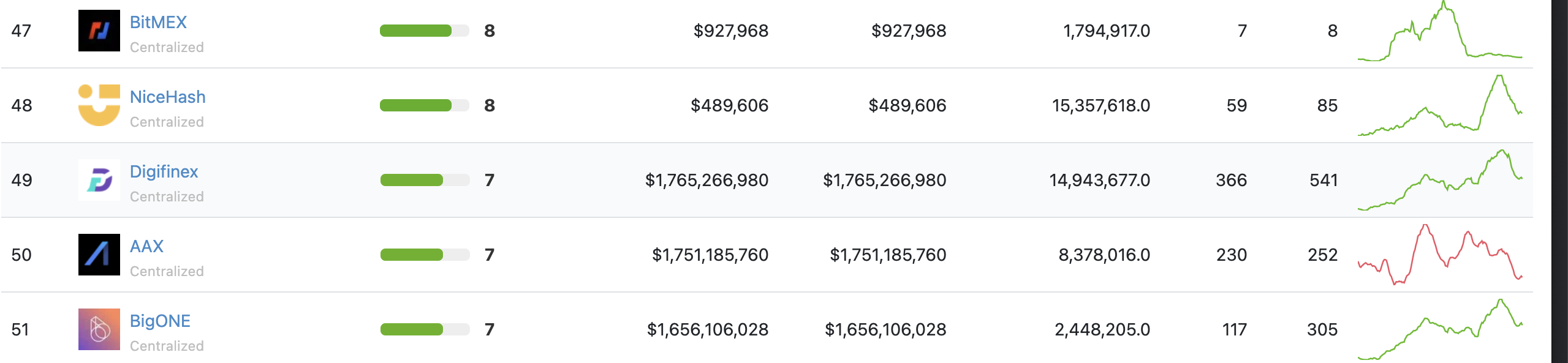Image resolution: width=1568 pixels, height=363 pixels.
Task: Open the NiceHash exchange link
Action: click(167, 97)
